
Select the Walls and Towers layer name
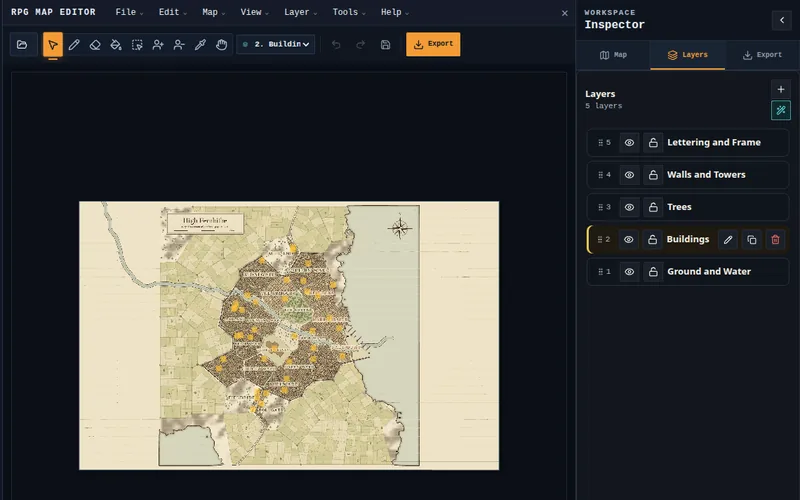[x=706, y=174]
